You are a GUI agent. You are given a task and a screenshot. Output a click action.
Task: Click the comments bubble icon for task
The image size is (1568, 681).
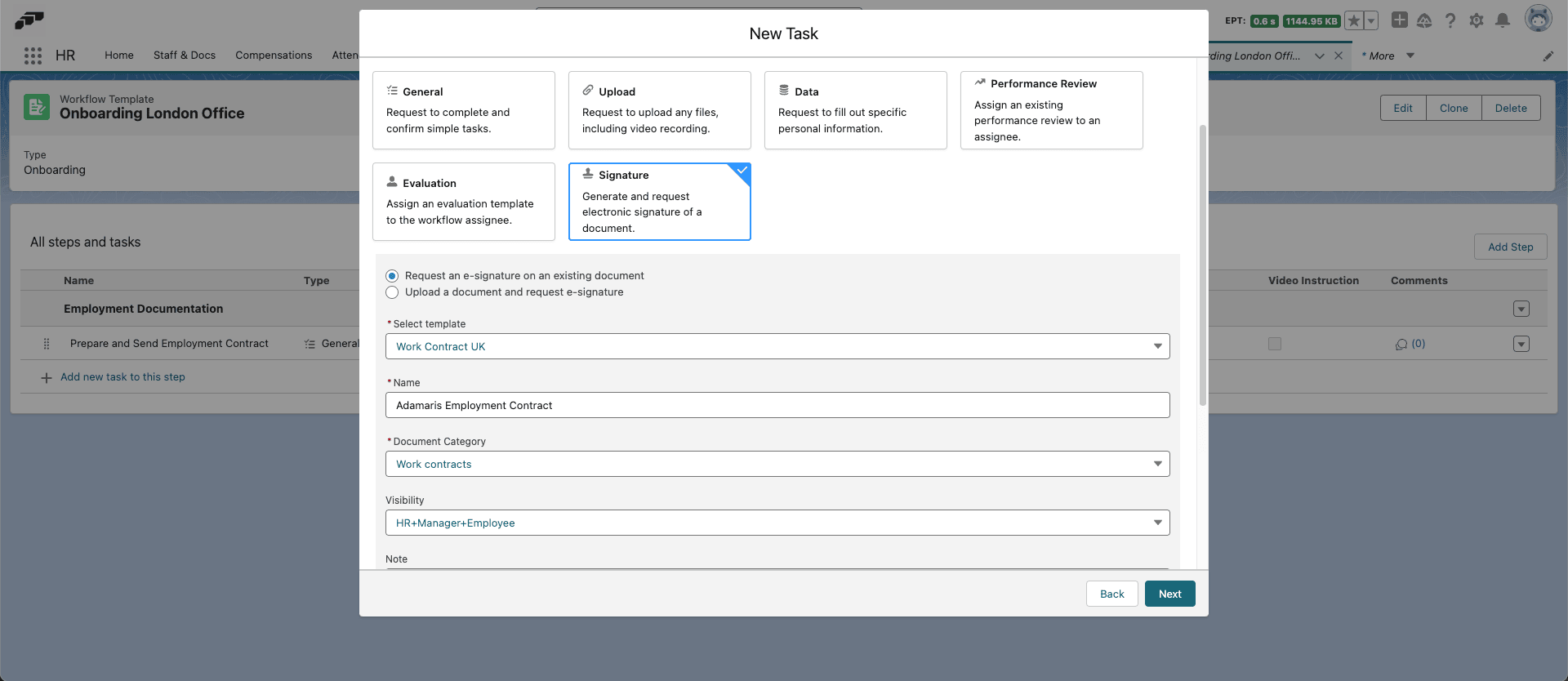pyautogui.click(x=1401, y=345)
